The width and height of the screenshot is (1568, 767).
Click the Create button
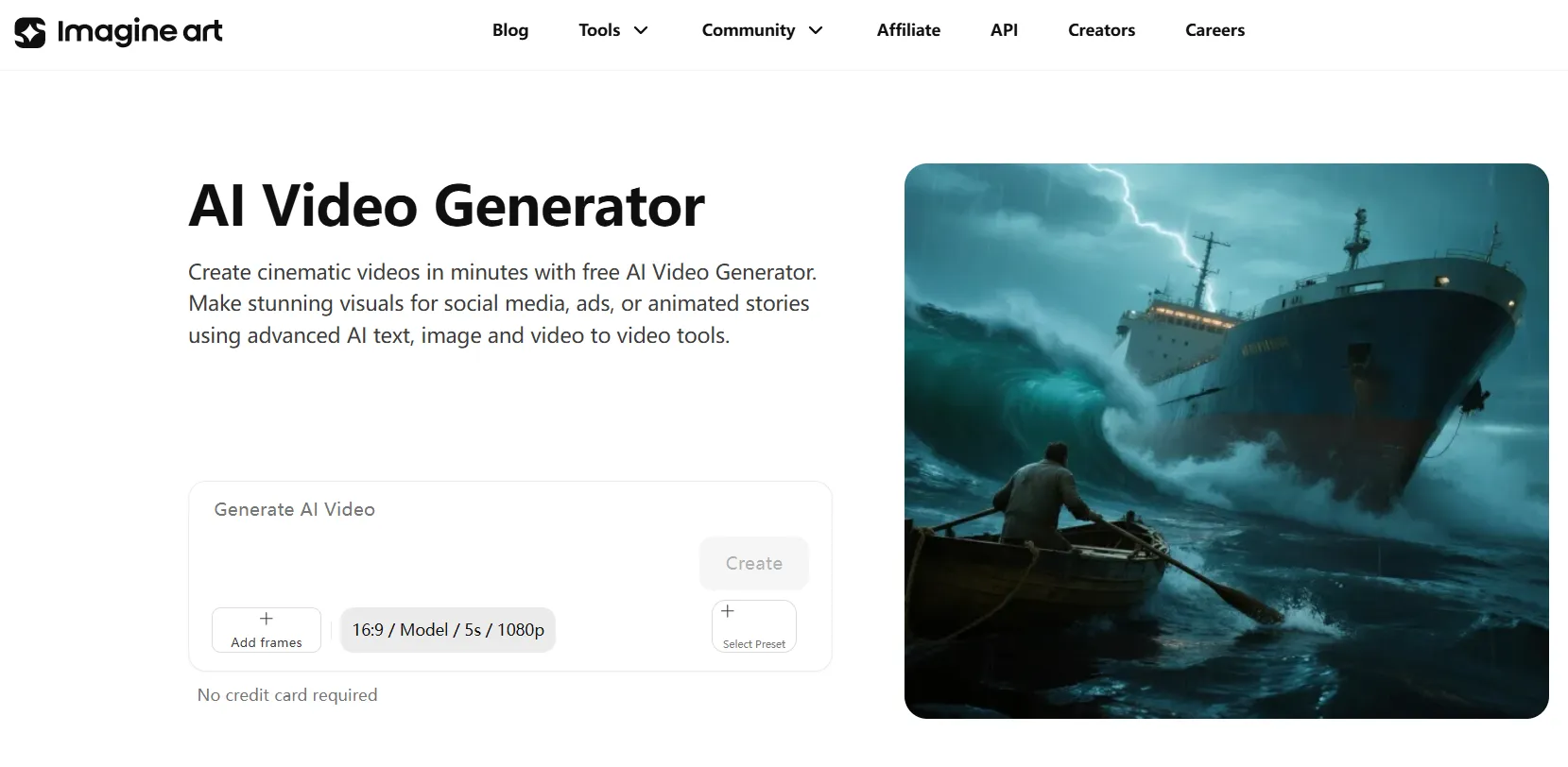pos(754,563)
